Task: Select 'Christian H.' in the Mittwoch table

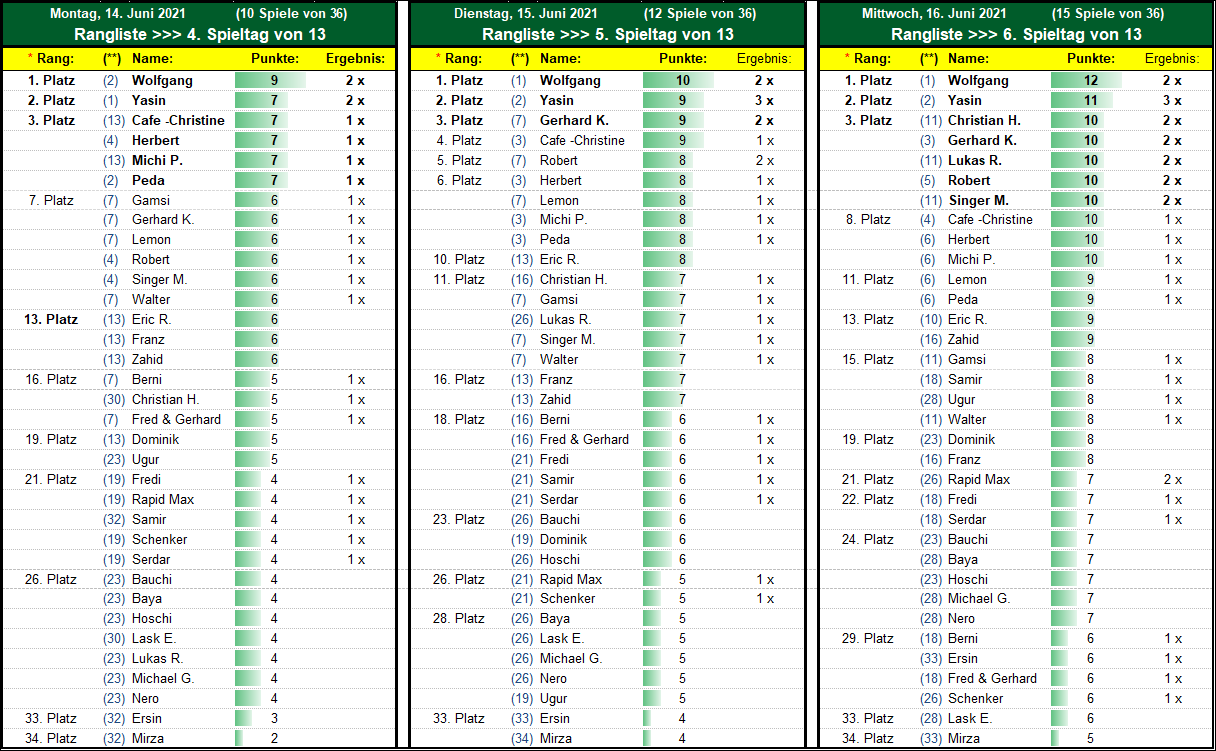Action: coord(984,120)
